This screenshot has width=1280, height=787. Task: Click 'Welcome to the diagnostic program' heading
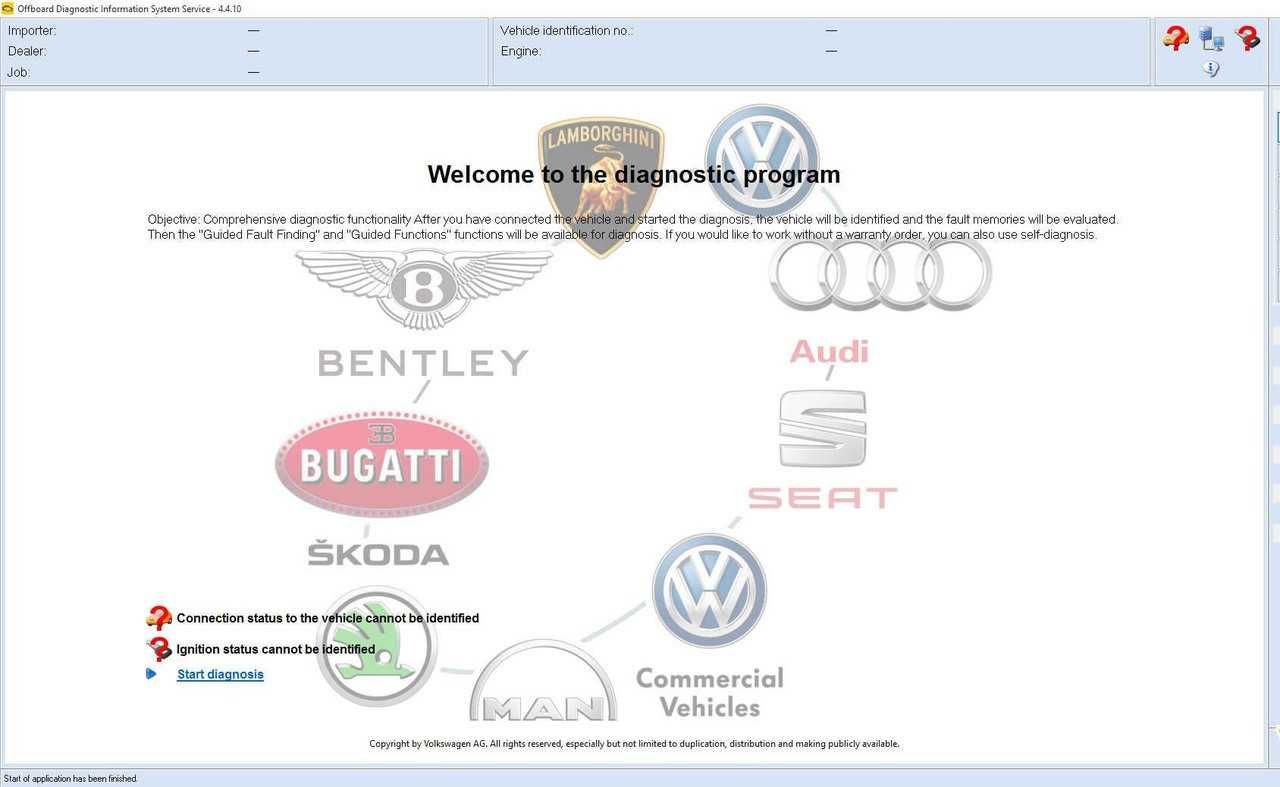634,174
